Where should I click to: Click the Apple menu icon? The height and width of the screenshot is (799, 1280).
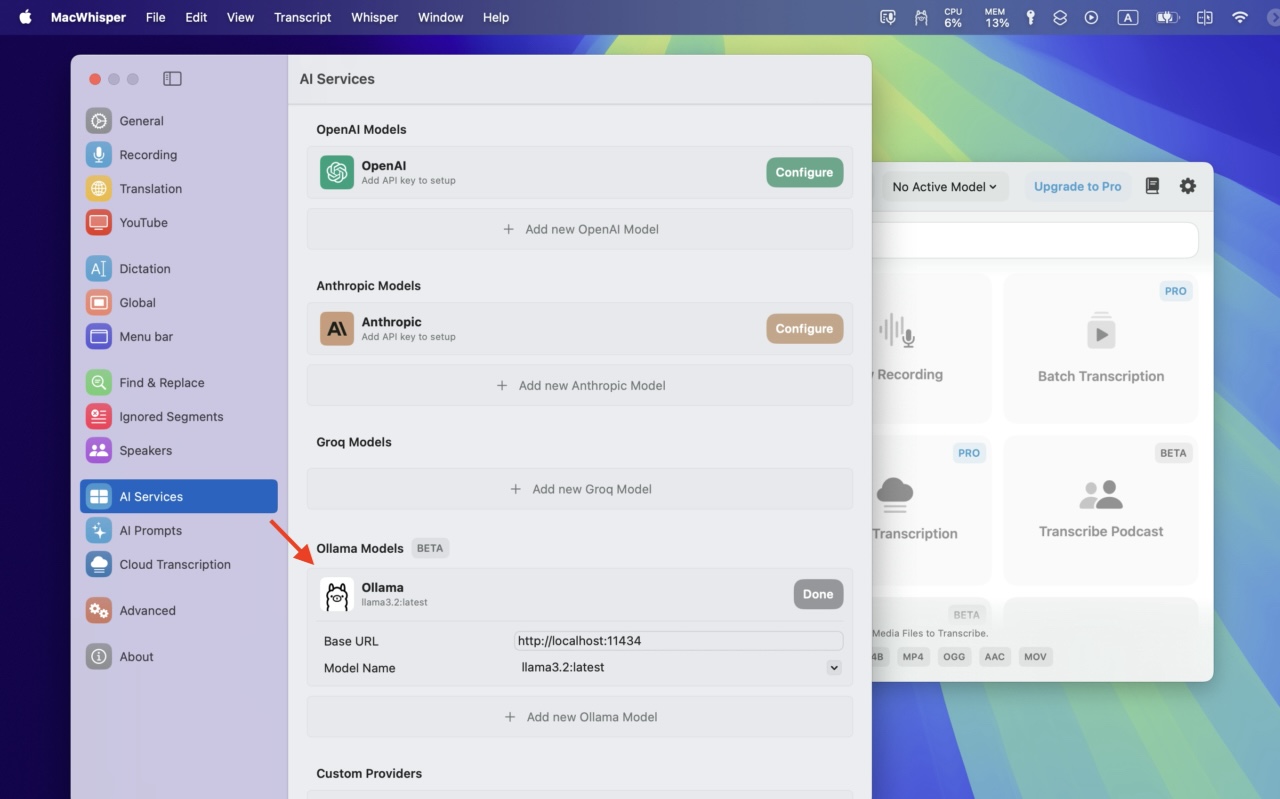pos(25,17)
